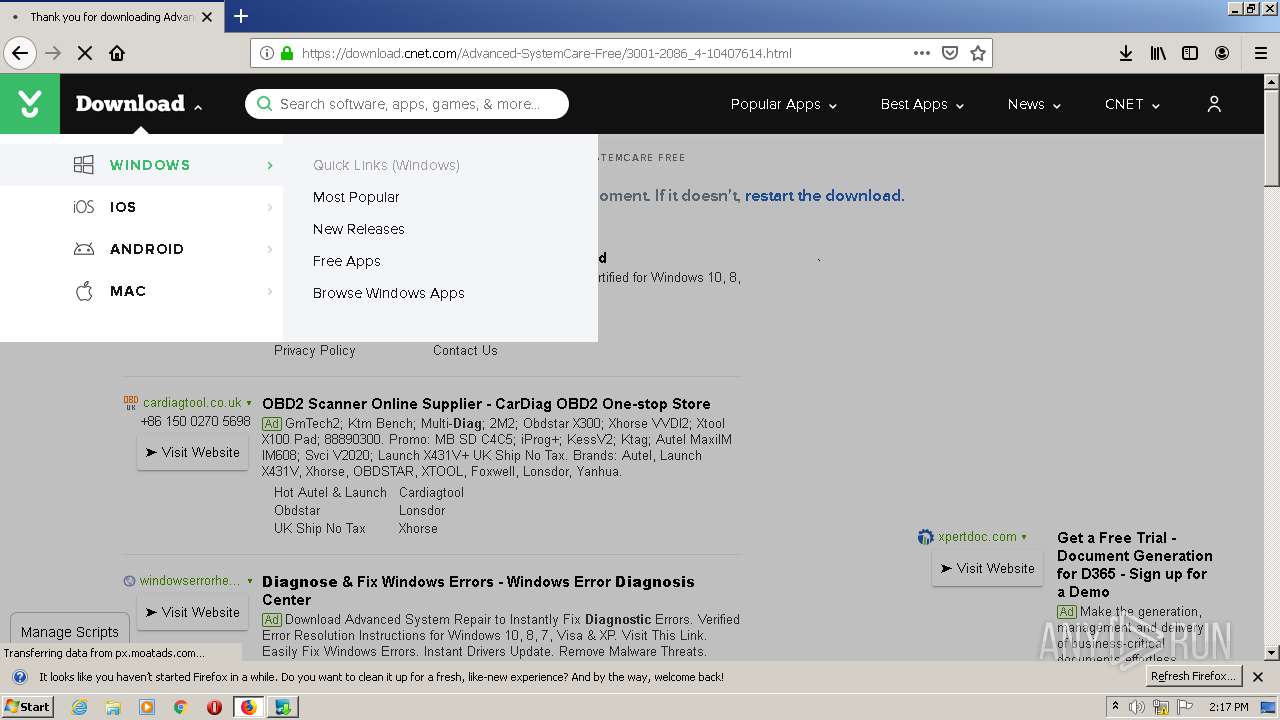Expand the windowserrorhe ad dropdown arrow

point(249,581)
